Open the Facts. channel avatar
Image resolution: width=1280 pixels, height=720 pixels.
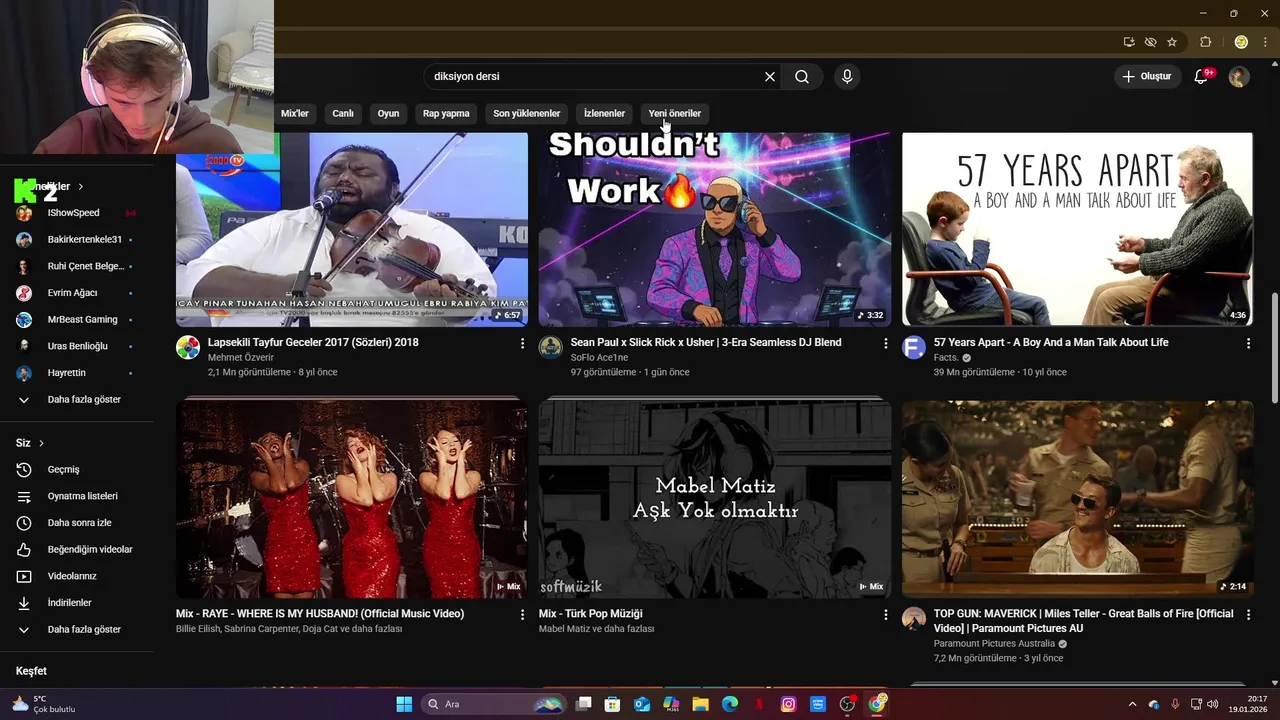coord(914,347)
